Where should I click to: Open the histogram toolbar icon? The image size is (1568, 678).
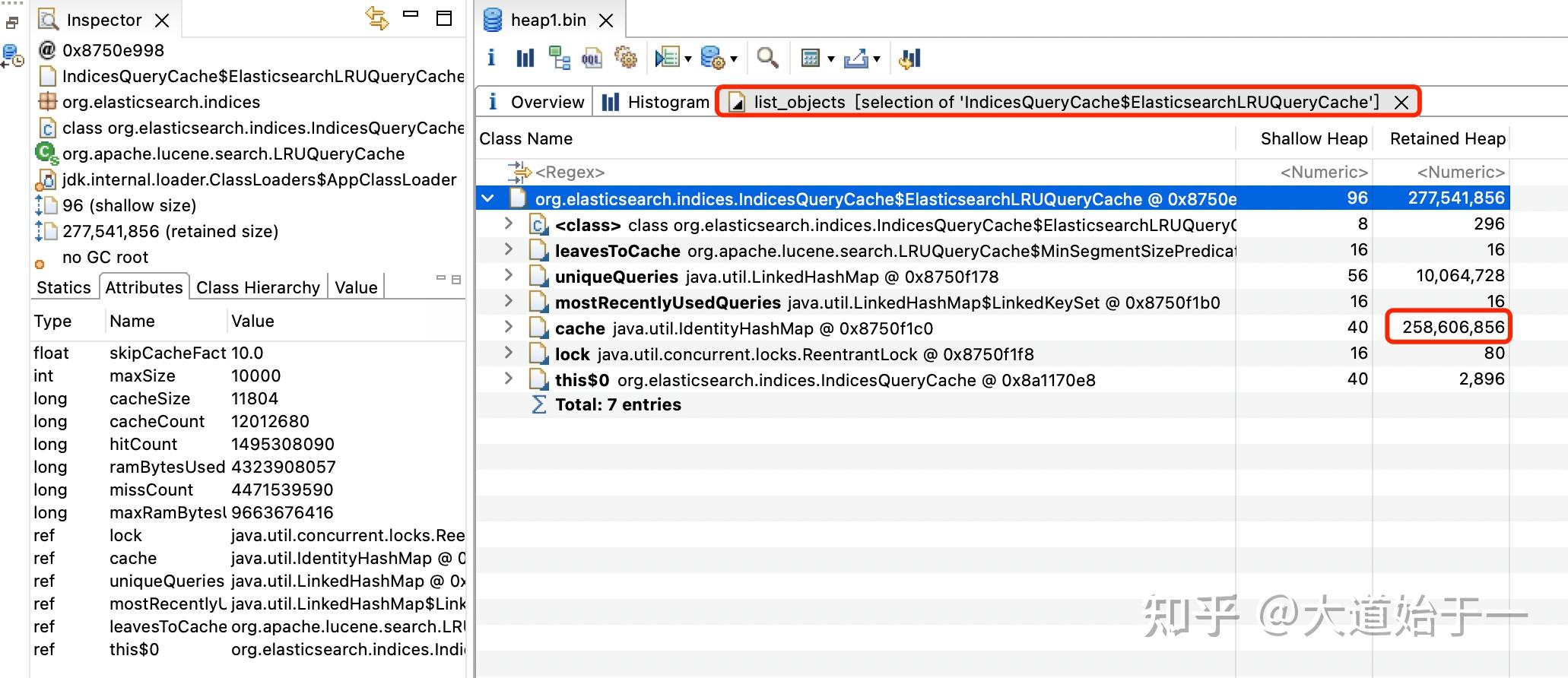point(525,58)
